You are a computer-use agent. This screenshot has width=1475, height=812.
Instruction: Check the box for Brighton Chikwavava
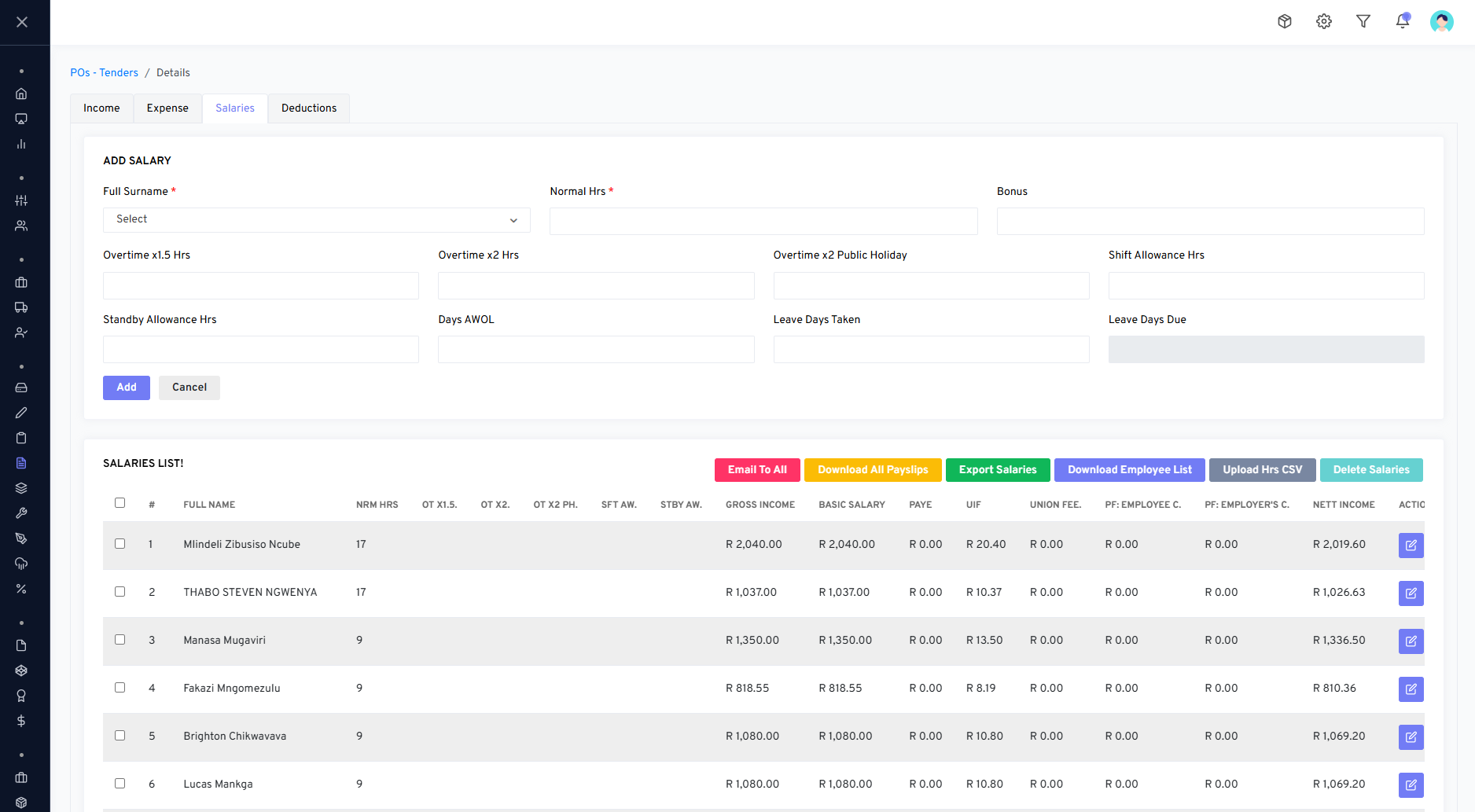tap(120, 735)
